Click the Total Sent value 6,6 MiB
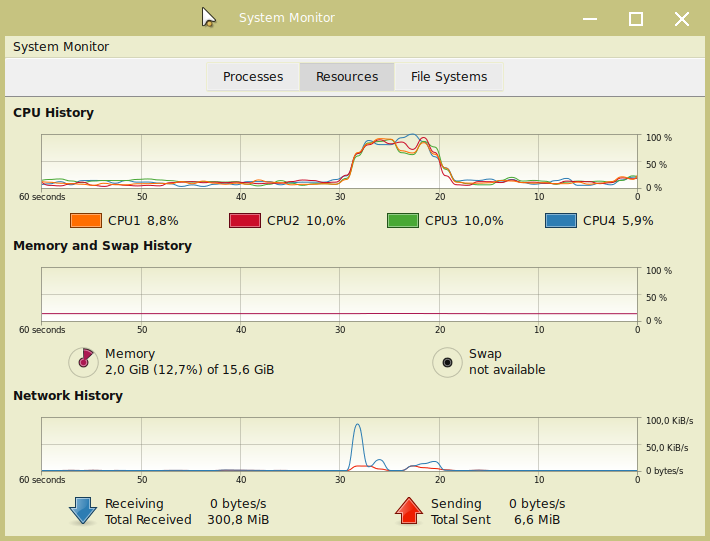This screenshot has height=541, width=710. (537, 520)
